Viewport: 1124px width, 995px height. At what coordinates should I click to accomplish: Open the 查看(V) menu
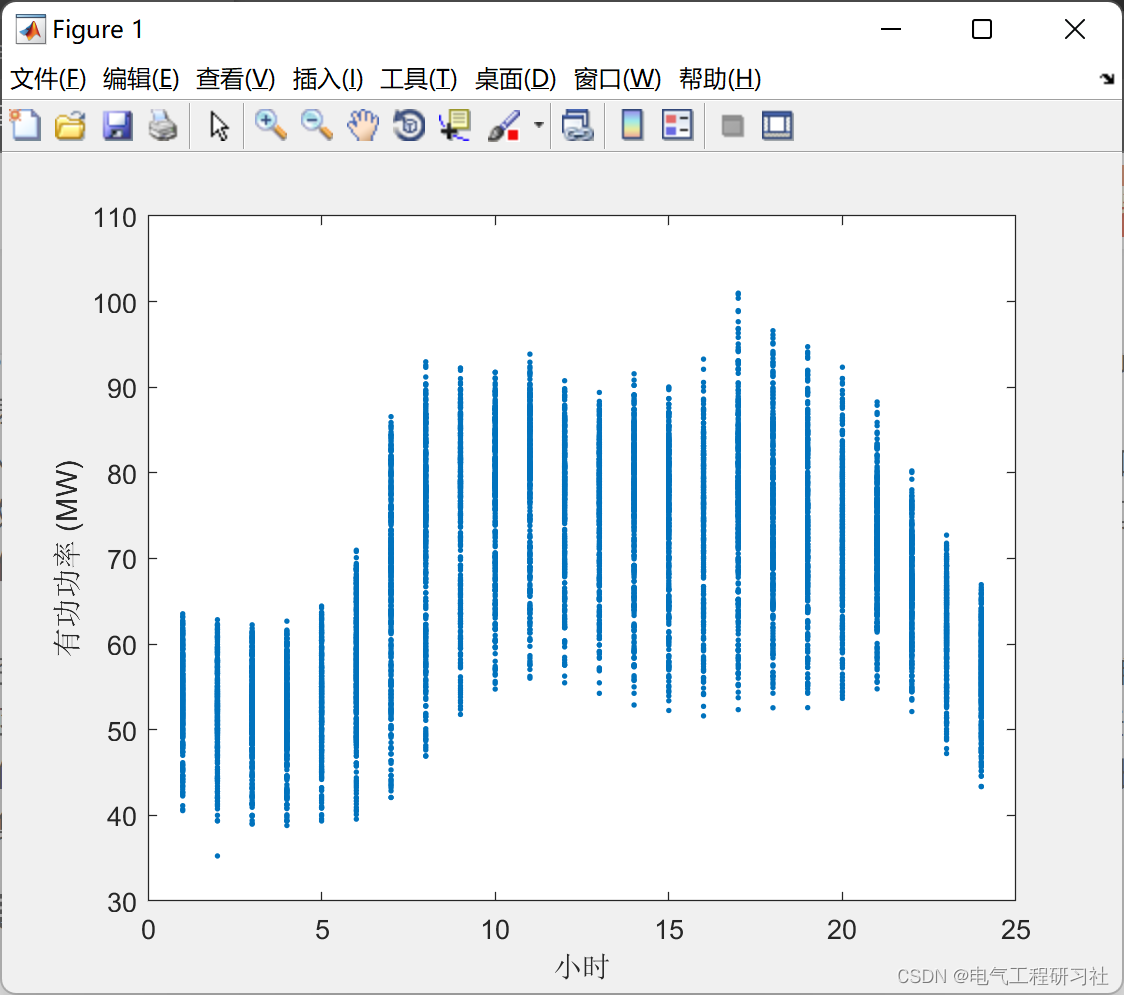(x=235, y=79)
